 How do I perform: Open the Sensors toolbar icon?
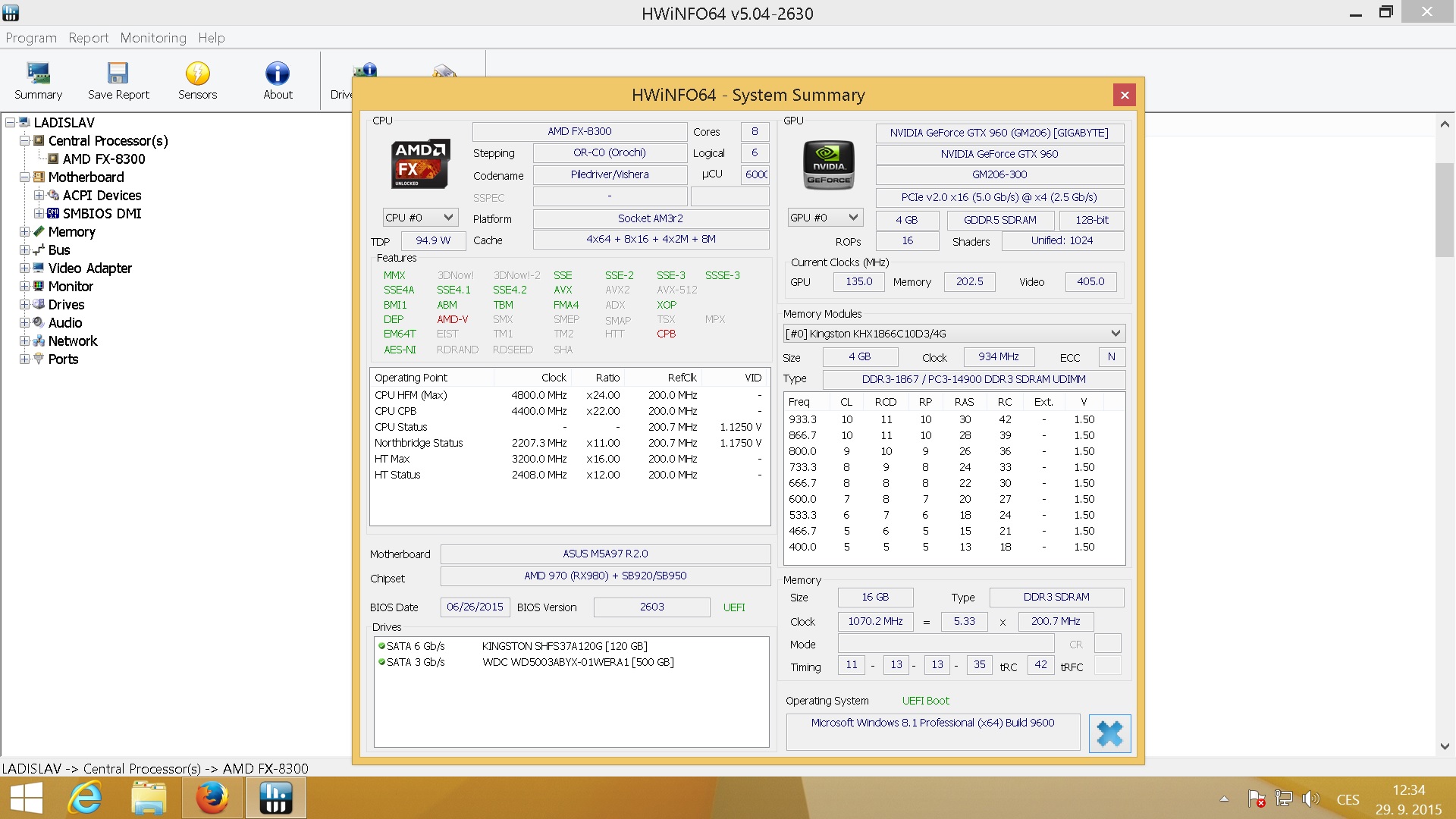point(197,74)
